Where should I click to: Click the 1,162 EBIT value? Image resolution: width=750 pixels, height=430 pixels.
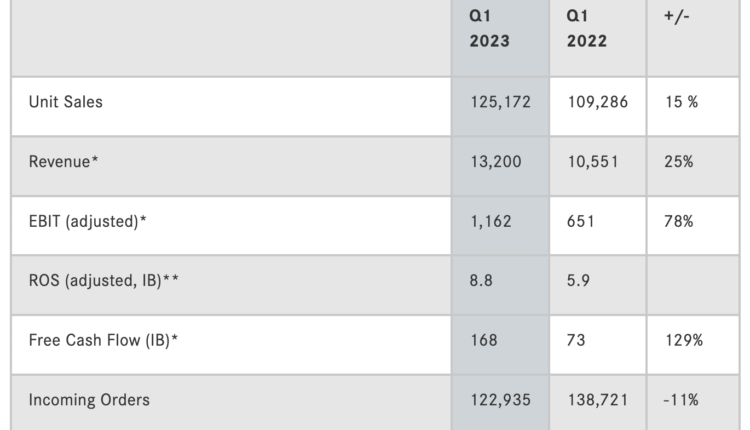pos(491,221)
